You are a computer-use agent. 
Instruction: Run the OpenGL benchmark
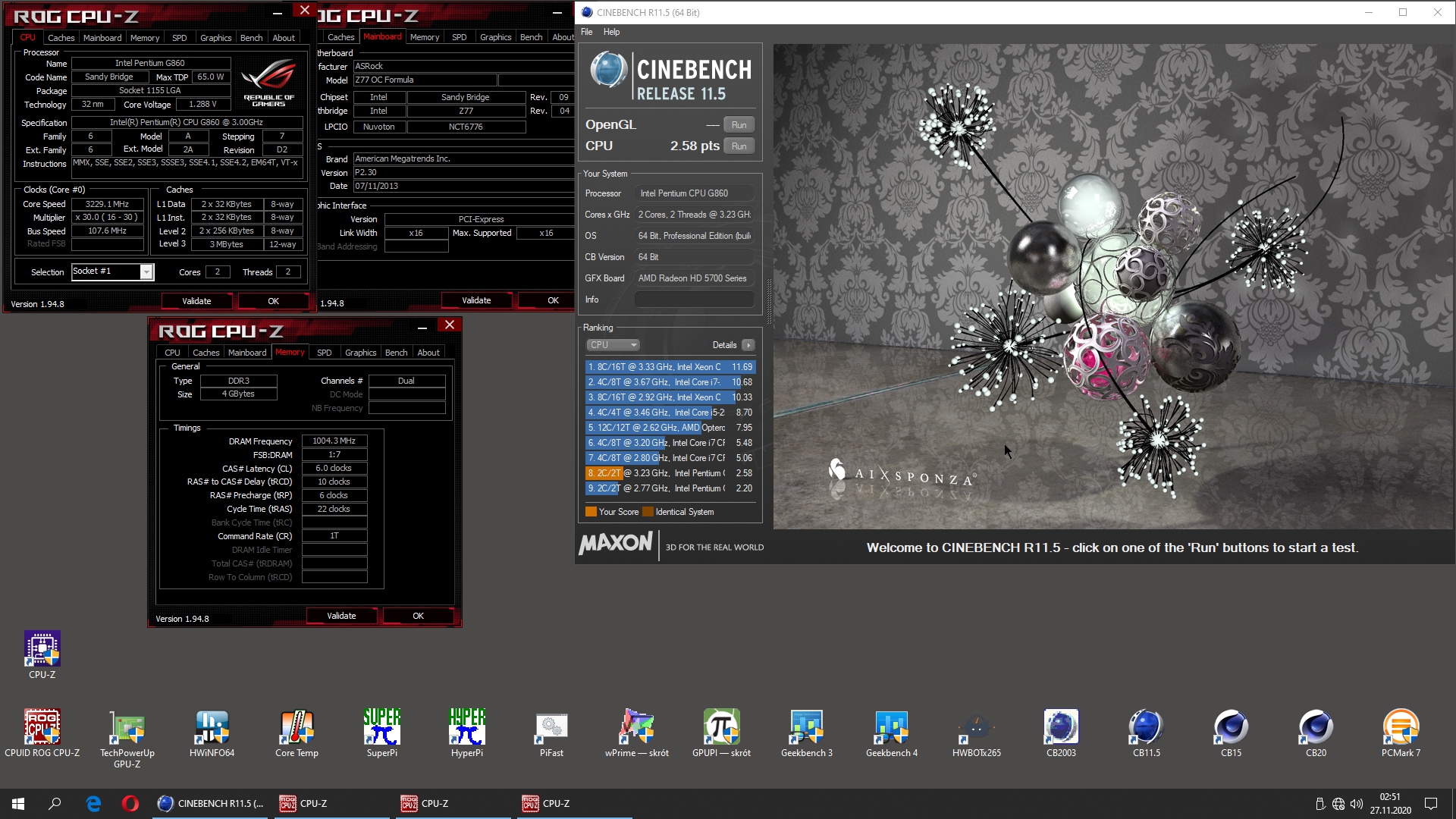click(739, 125)
